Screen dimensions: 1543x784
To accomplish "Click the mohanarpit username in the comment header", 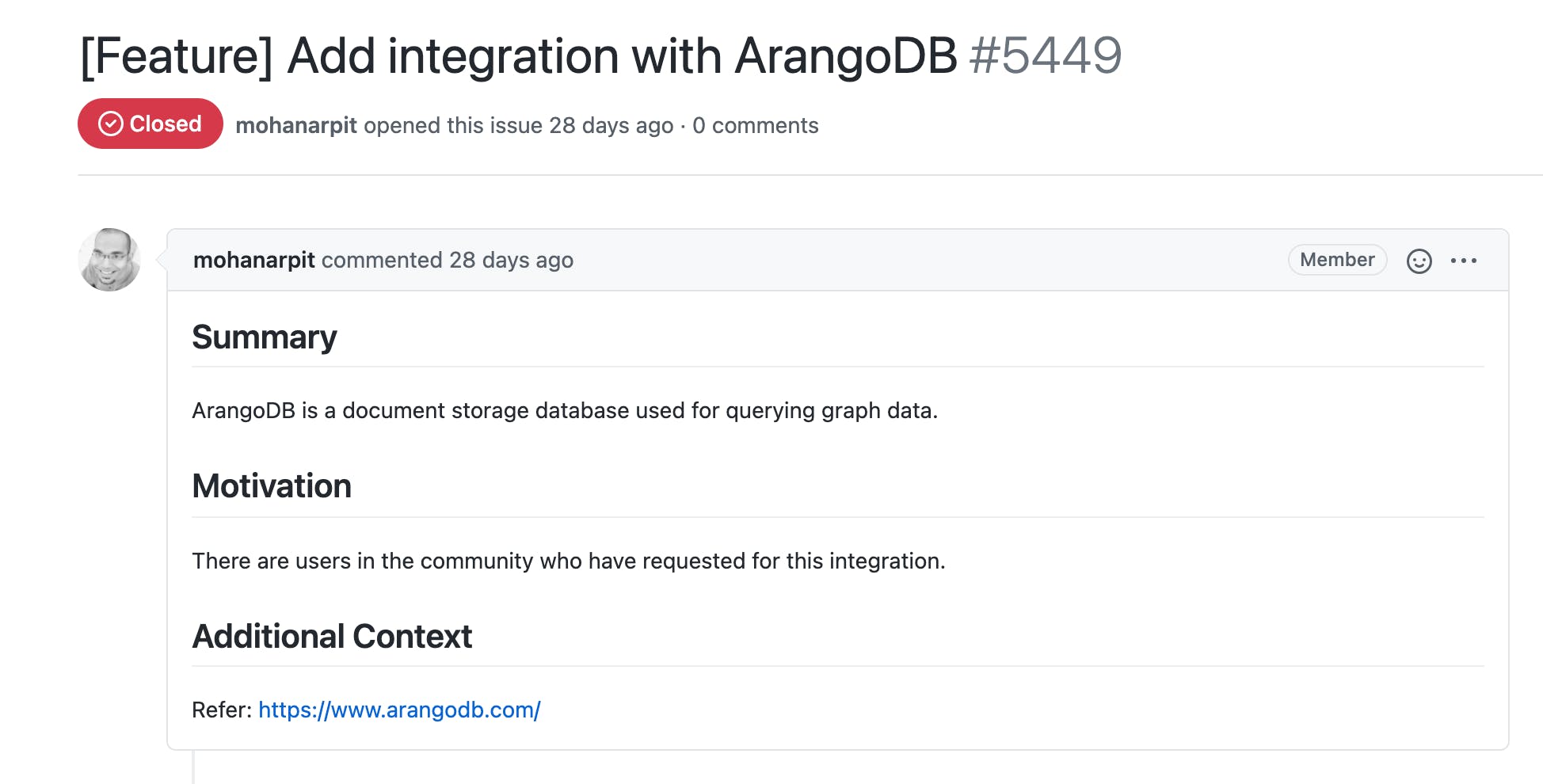I will pyautogui.click(x=254, y=260).
